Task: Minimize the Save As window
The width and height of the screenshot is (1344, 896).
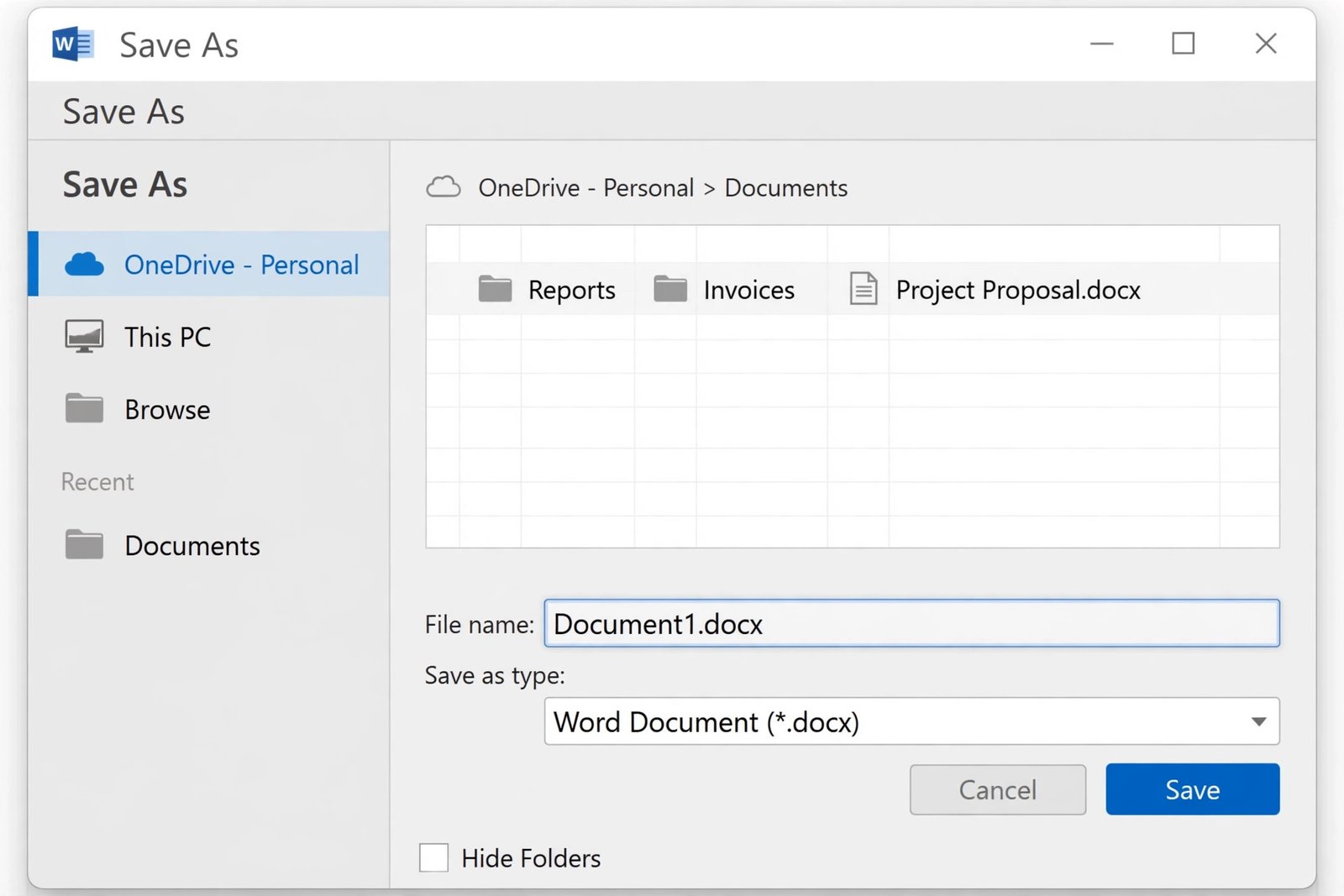Action: click(x=1101, y=44)
